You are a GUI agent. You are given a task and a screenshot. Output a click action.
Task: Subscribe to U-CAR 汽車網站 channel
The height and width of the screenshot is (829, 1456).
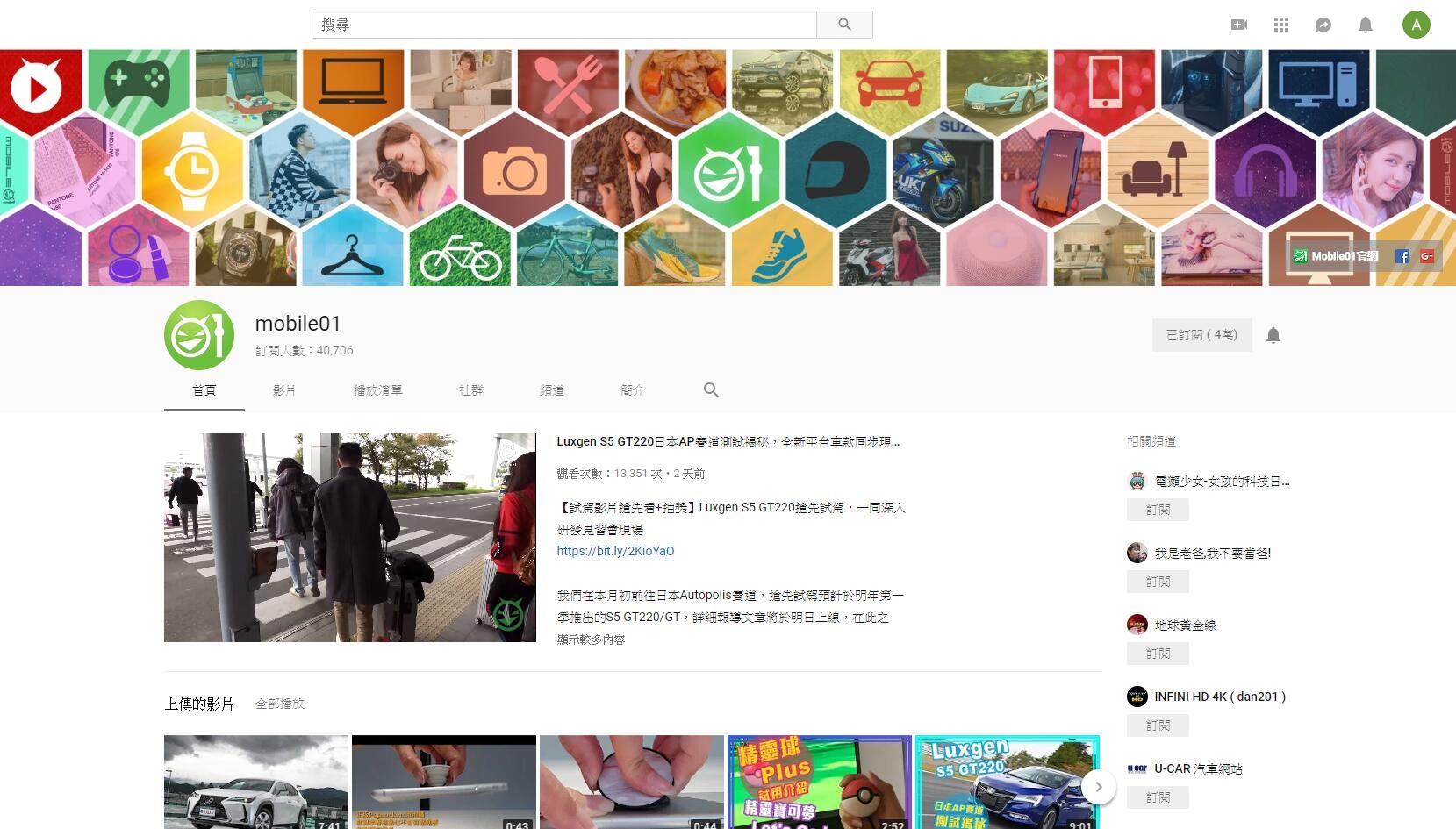pos(1158,797)
